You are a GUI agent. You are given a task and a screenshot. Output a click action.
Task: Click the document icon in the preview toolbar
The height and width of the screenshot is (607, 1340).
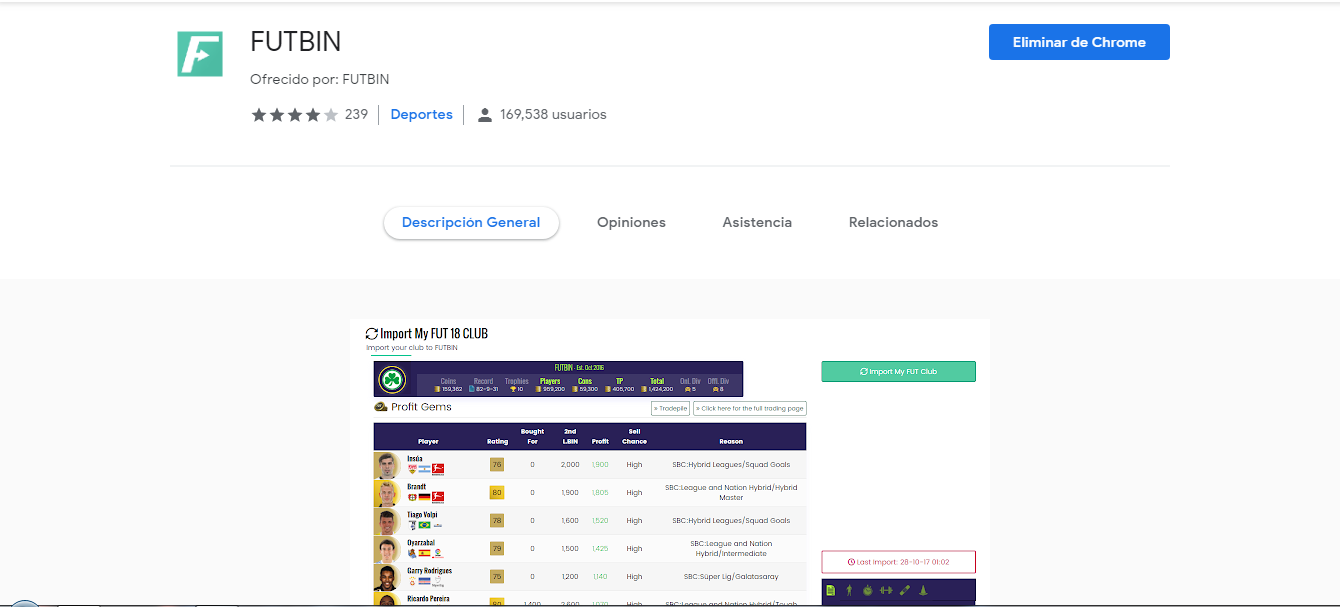(x=831, y=590)
